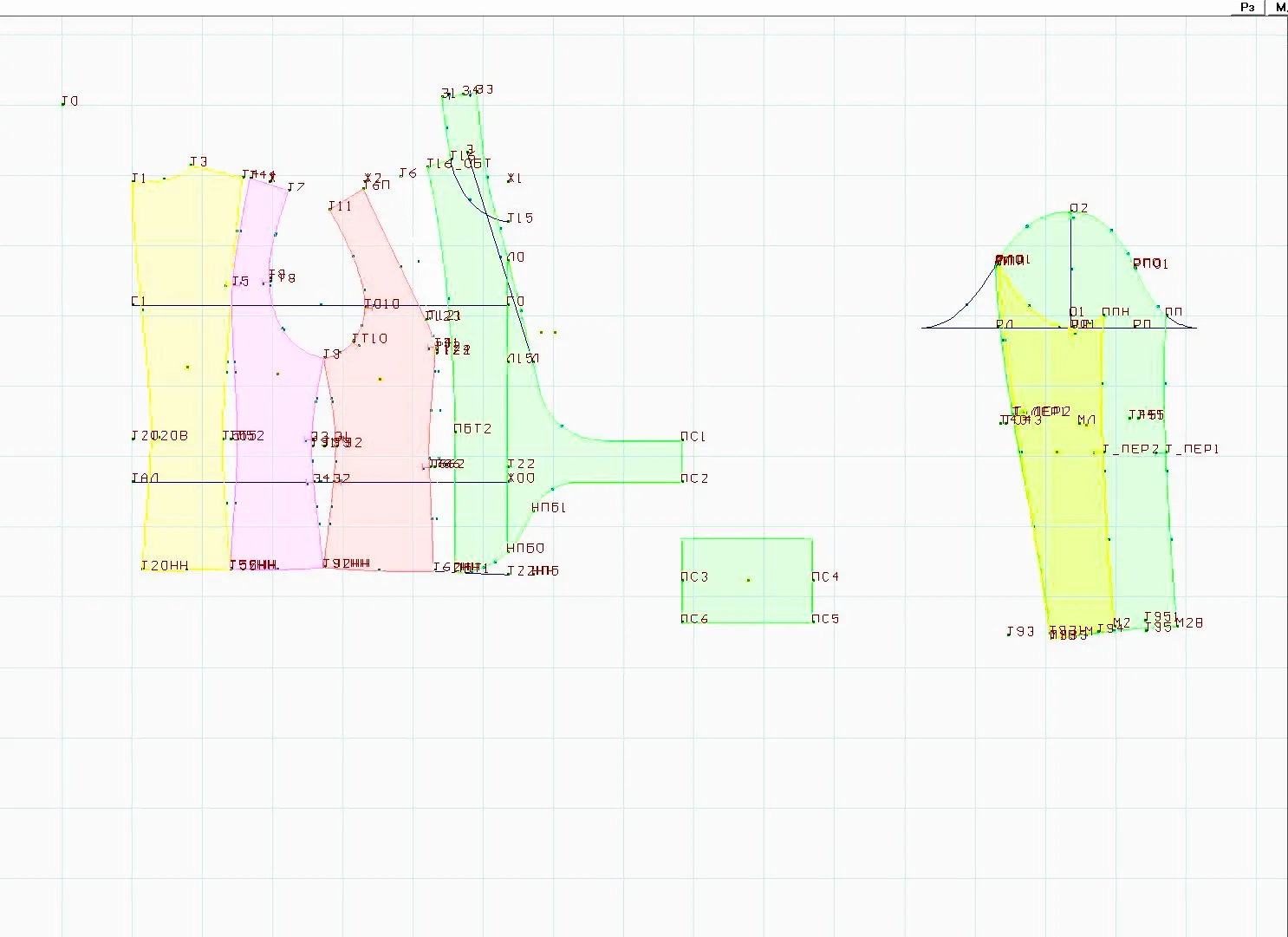Image resolution: width=1288 pixels, height=937 pixels.
Task: Click point label ПС2
Action: coord(694,478)
